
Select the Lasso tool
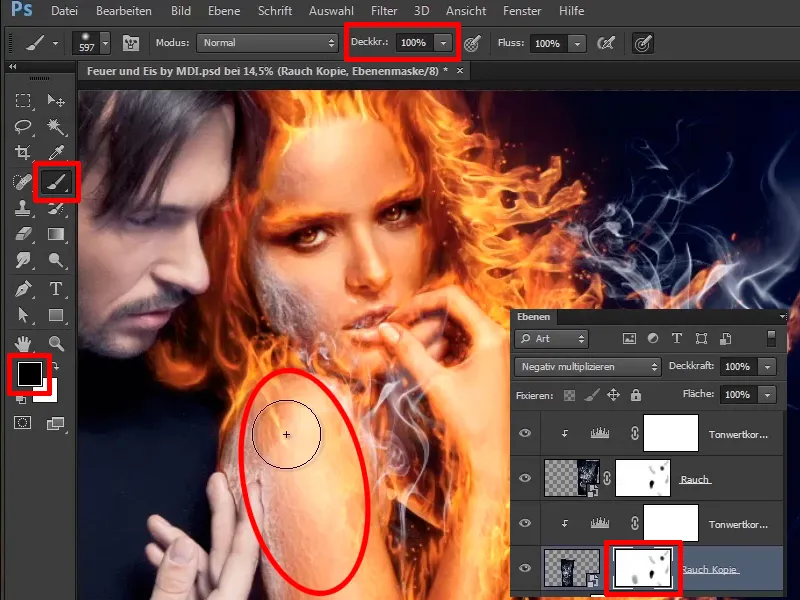pyautogui.click(x=23, y=127)
